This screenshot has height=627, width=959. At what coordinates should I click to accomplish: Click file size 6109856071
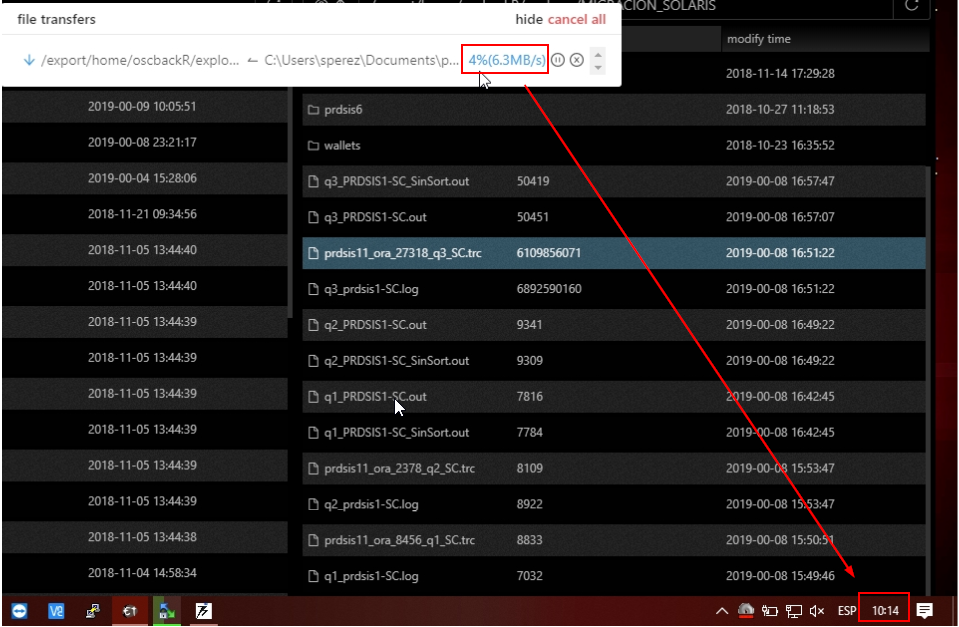(549, 253)
